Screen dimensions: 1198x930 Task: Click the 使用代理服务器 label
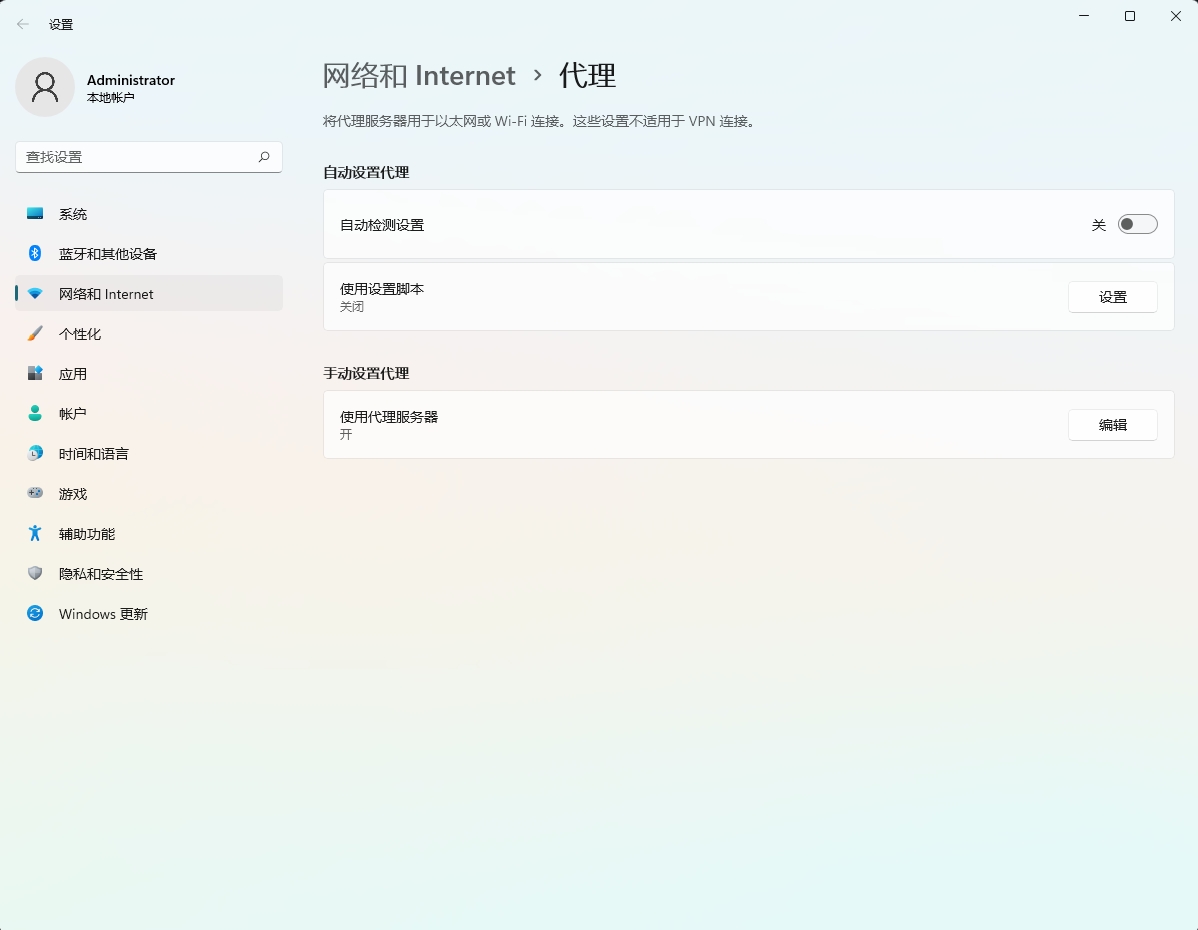[389, 416]
